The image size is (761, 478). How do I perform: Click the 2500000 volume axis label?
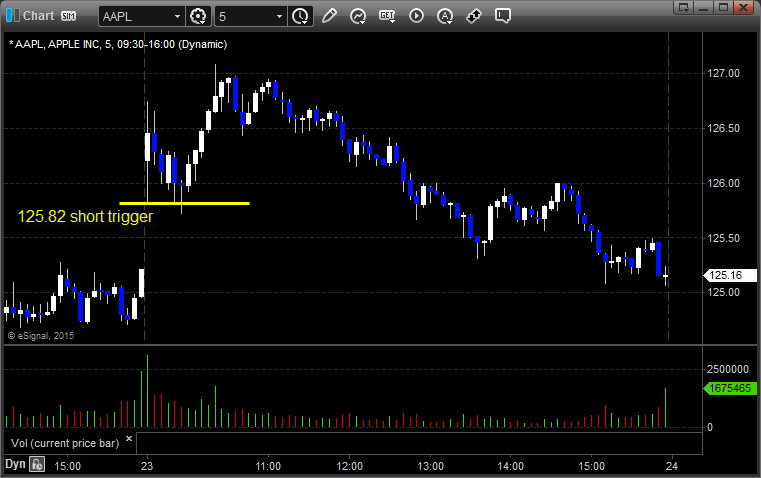pyautogui.click(x=728, y=369)
